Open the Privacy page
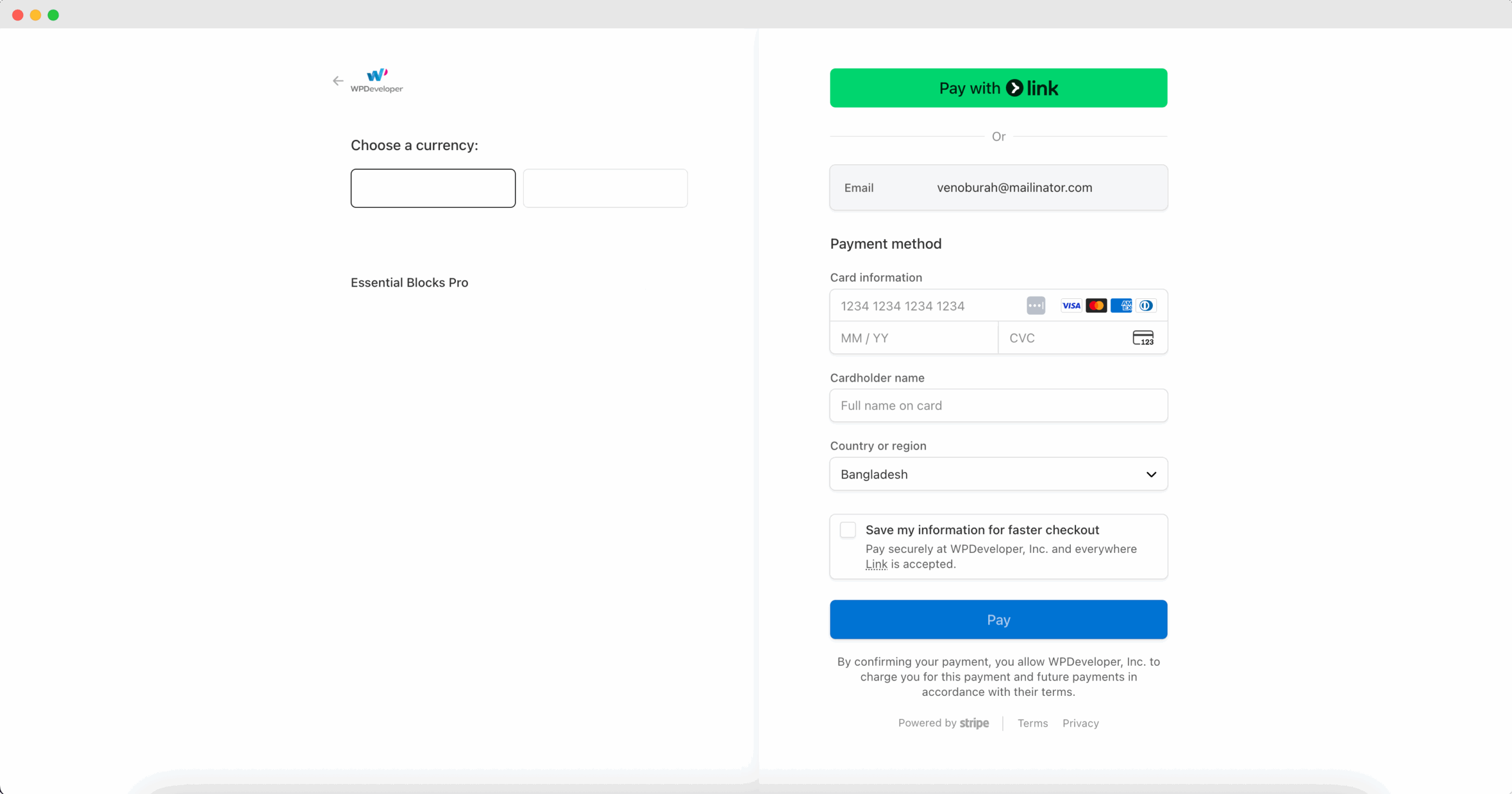 tap(1080, 723)
